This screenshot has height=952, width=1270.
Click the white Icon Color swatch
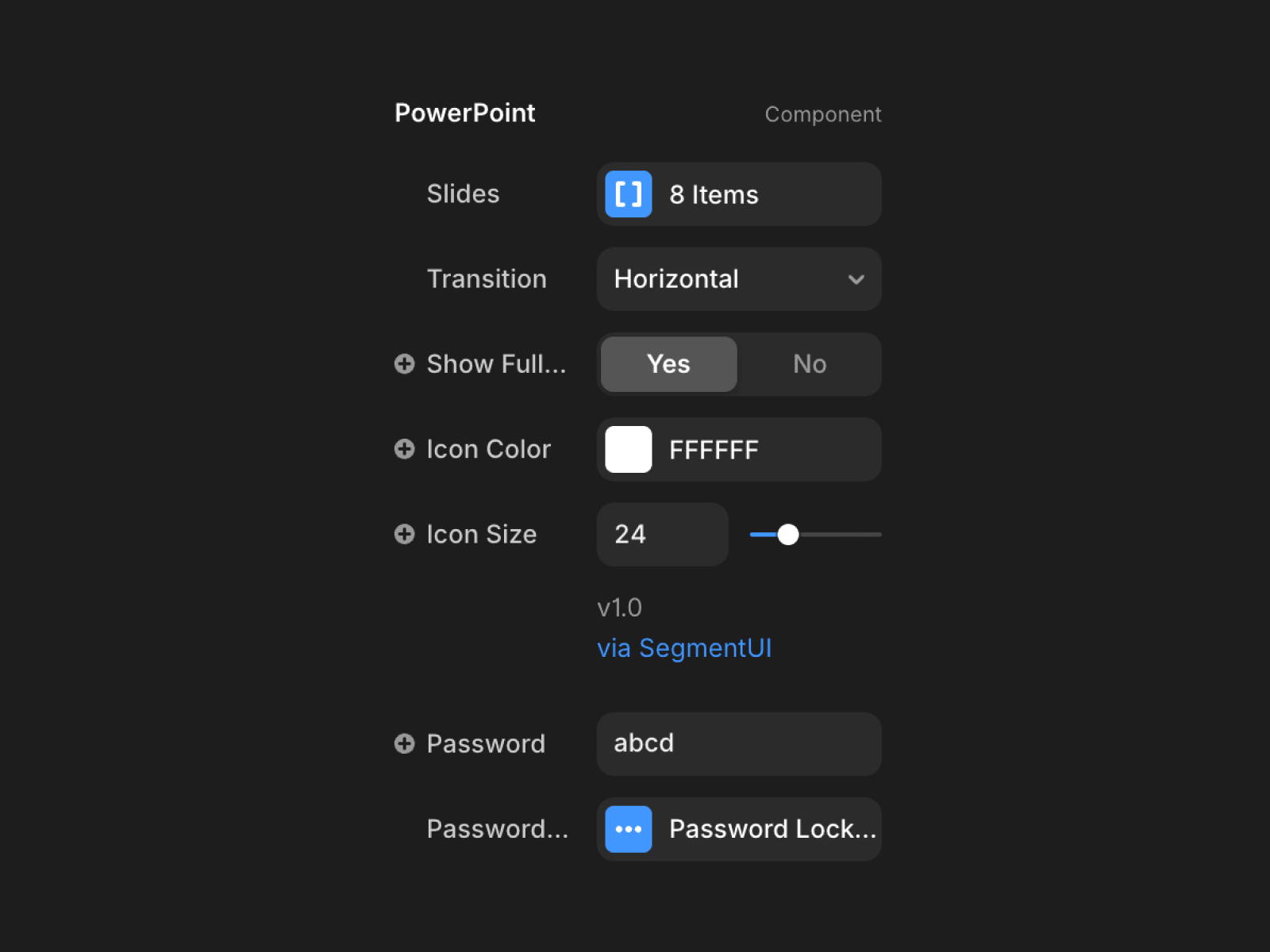pos(628,450)
